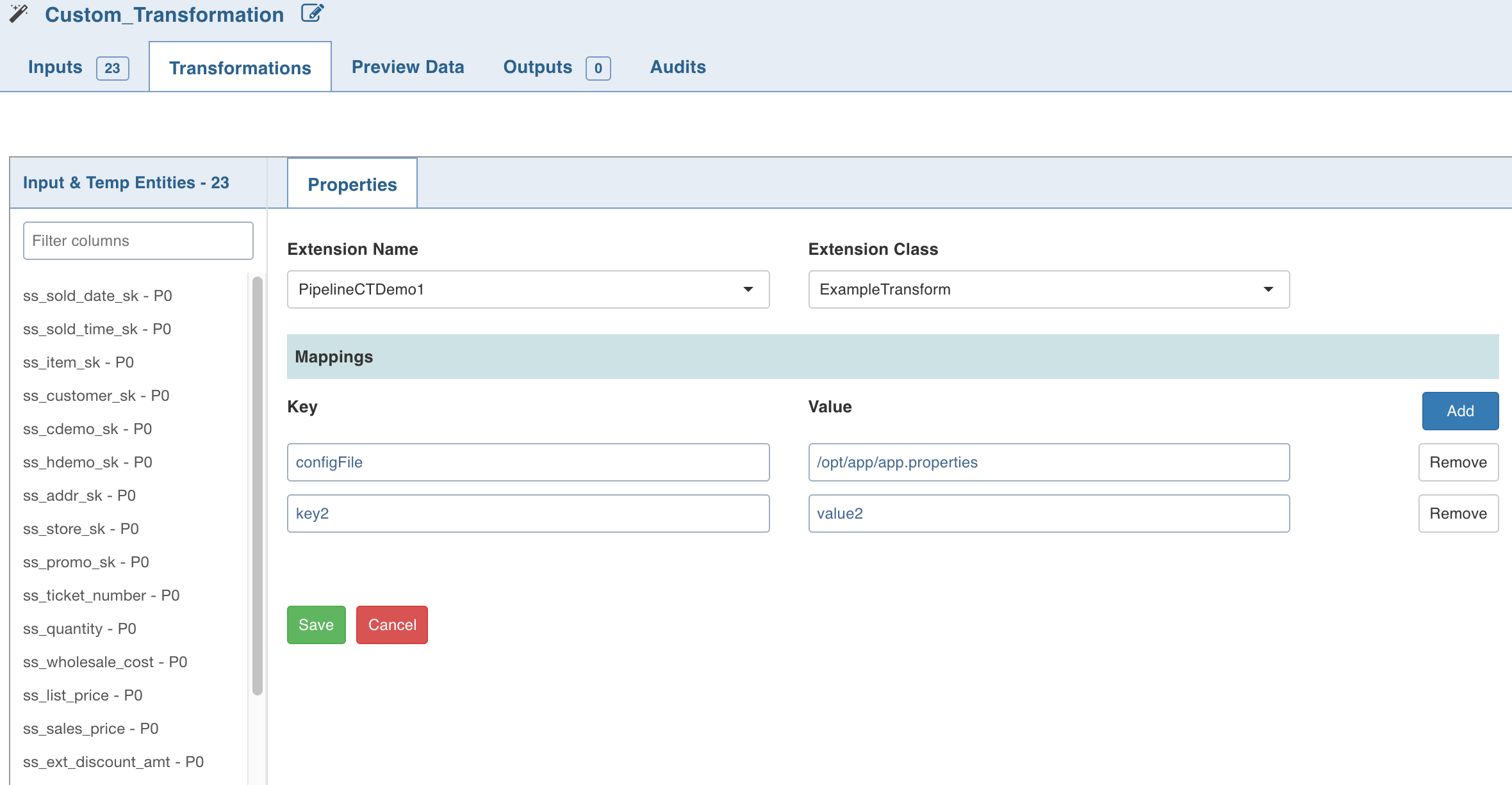
Task: Open the Preview Data tab
Action: [x=407, y=67]
